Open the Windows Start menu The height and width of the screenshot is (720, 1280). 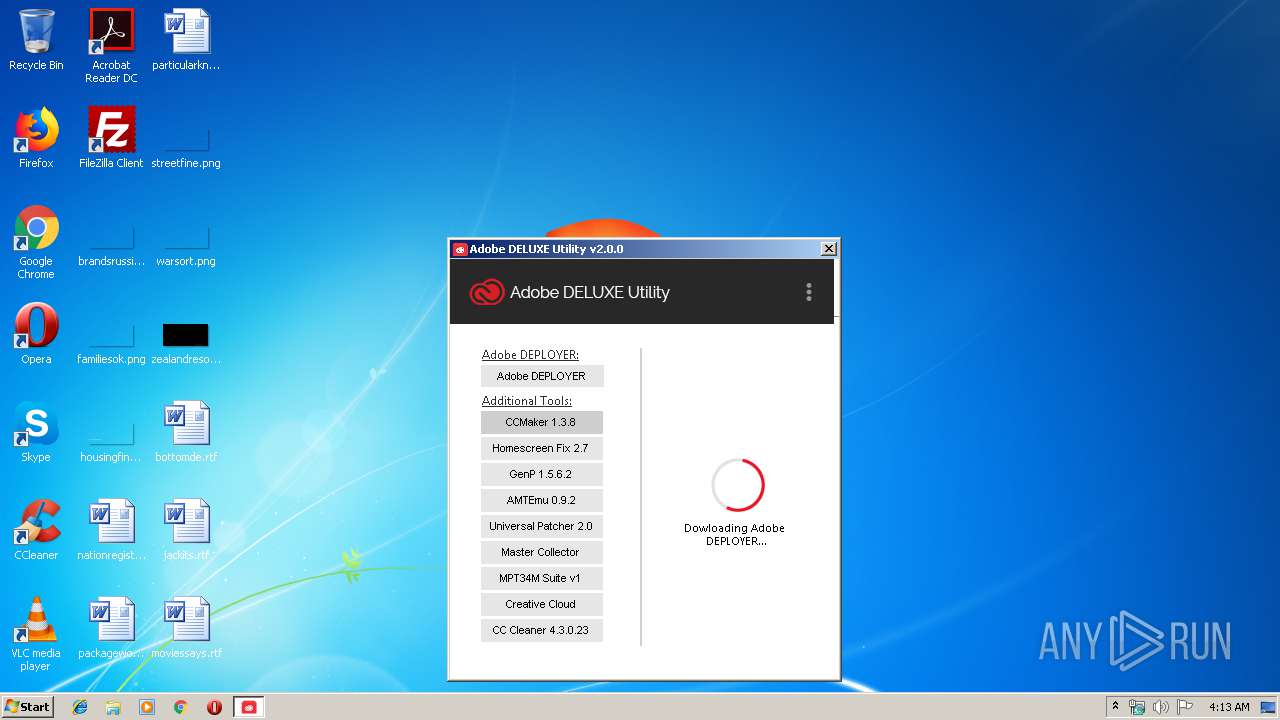coord(27,706)
